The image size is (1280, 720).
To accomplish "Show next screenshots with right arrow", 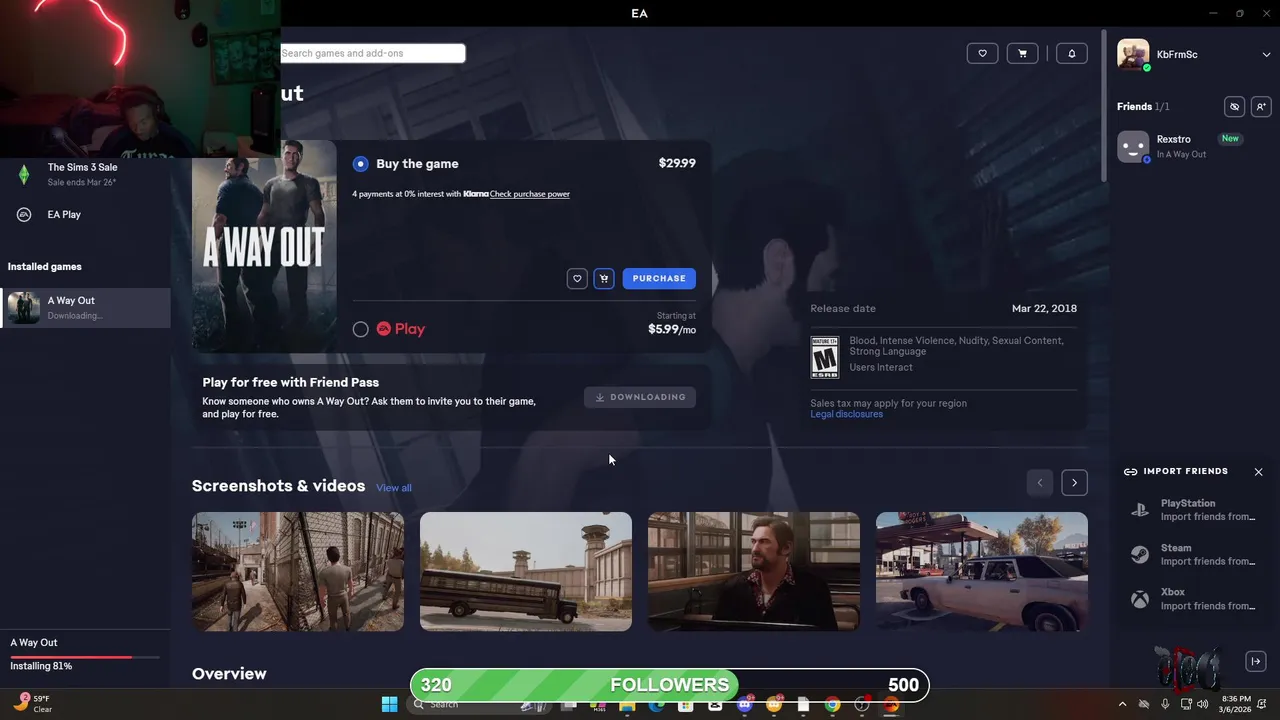I will tap(1074, 483).
